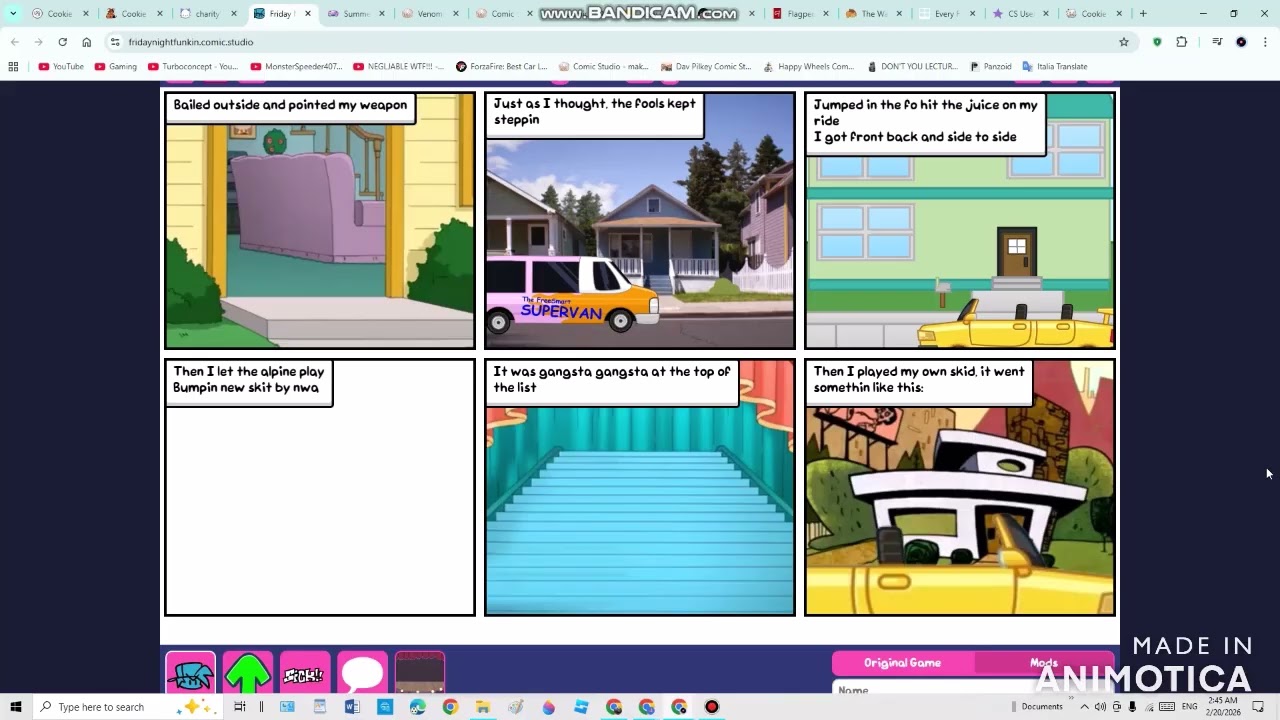Go to the browser home page
Screen dimensions: 1280x720
coord(86,42)
